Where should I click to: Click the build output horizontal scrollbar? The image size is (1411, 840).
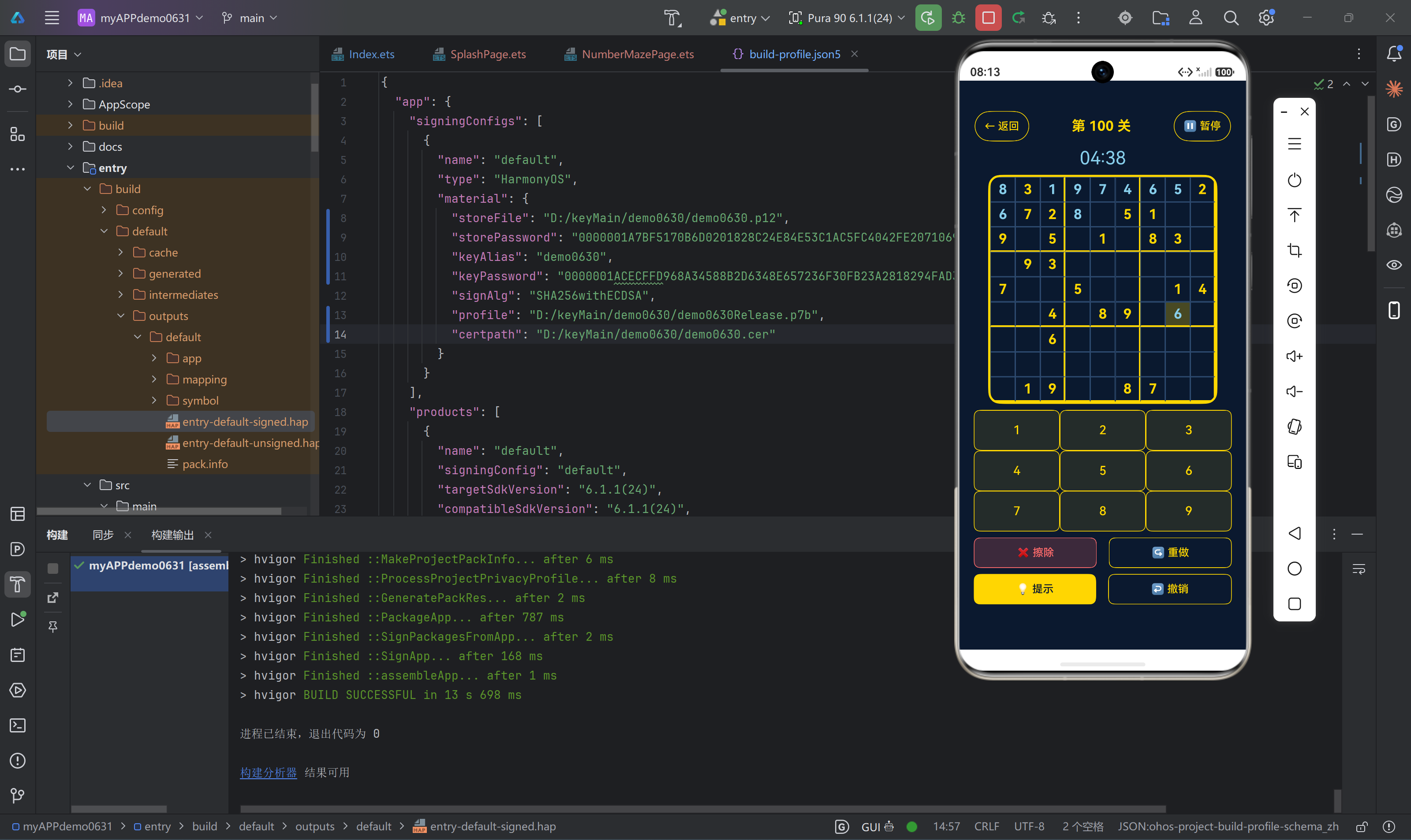point(703,809)
